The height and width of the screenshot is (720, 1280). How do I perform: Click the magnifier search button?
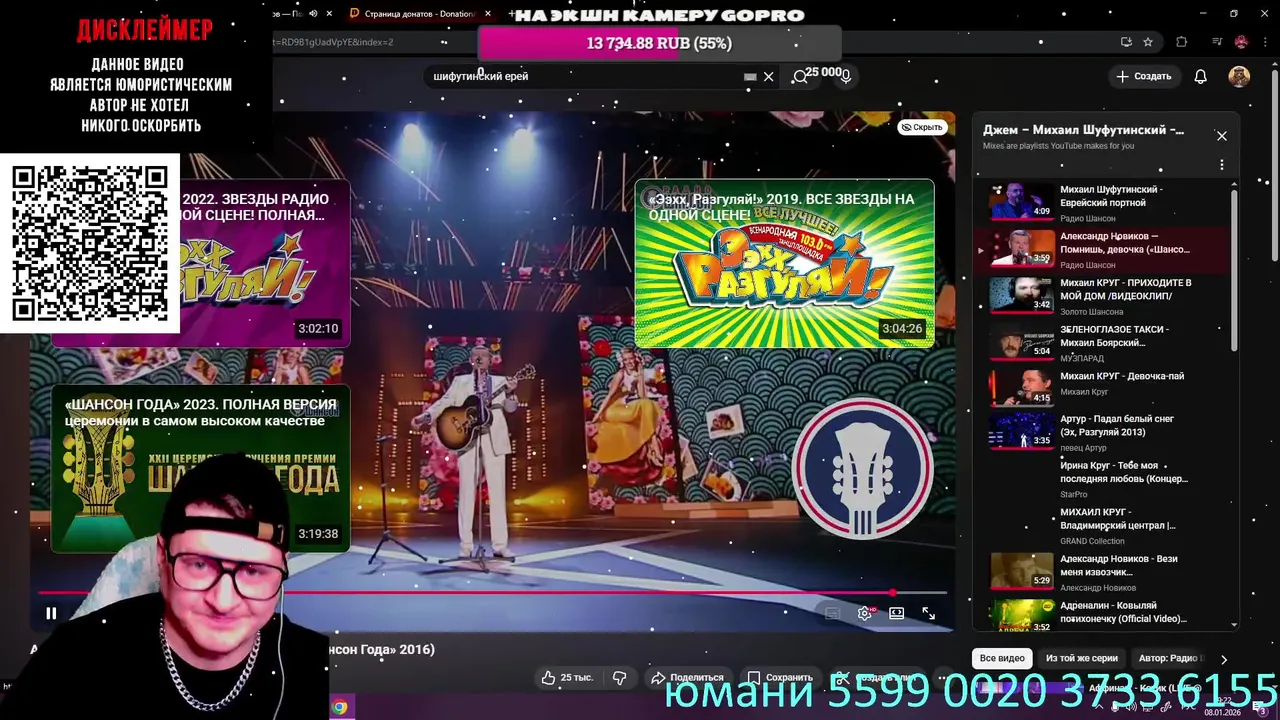(x=800, y=77)
